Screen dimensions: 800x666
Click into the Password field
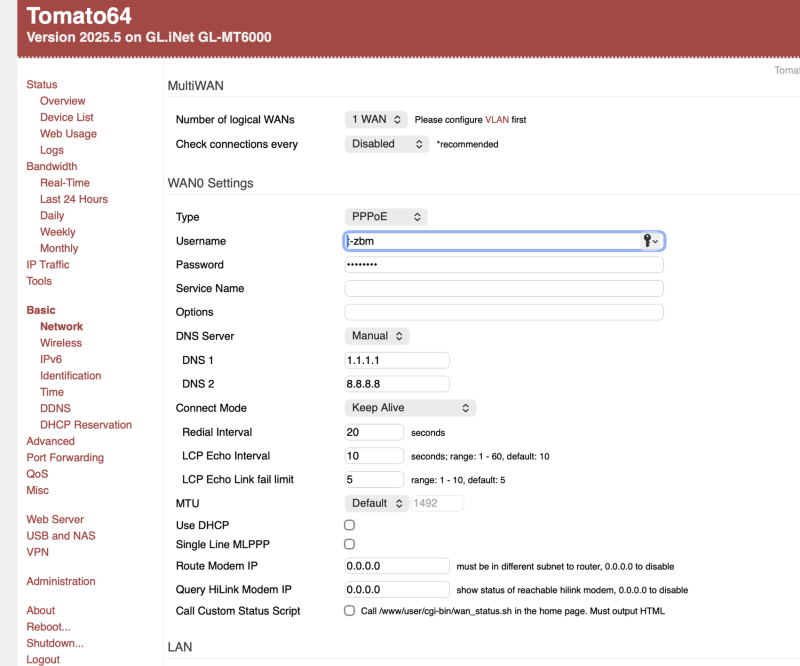point(504,264)
